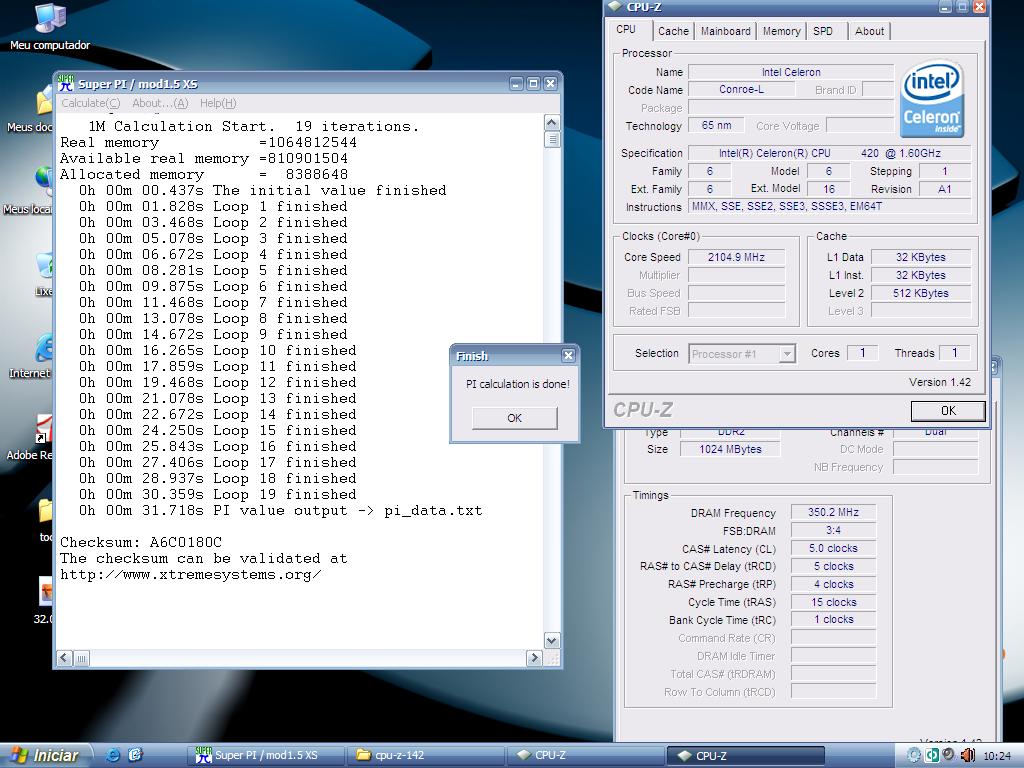Click Super PI vertical scrollbar down arrow
Screen dimensions: 1024x768
[552, 641]
